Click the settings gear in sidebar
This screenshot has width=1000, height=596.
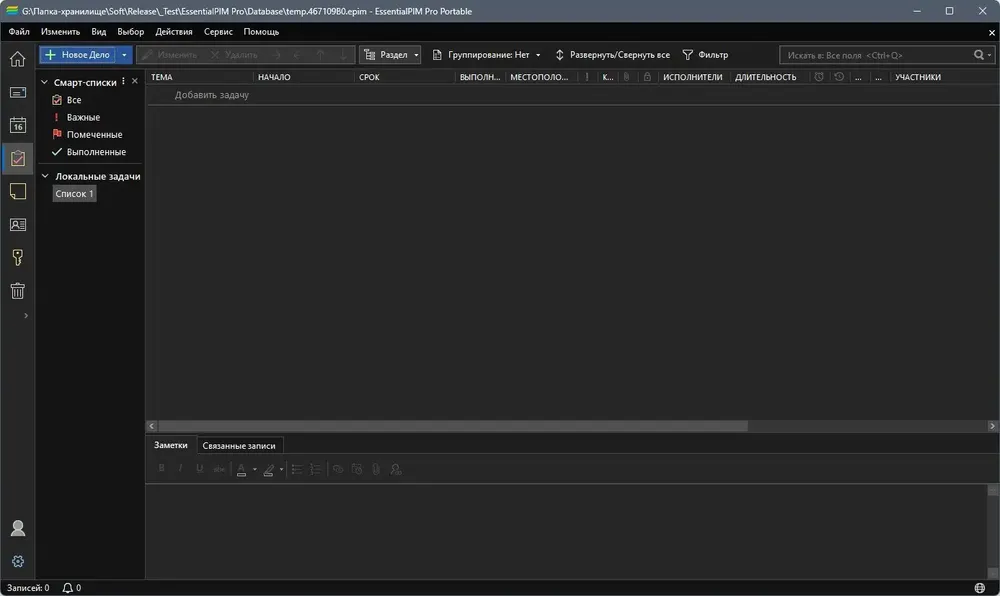18,561
